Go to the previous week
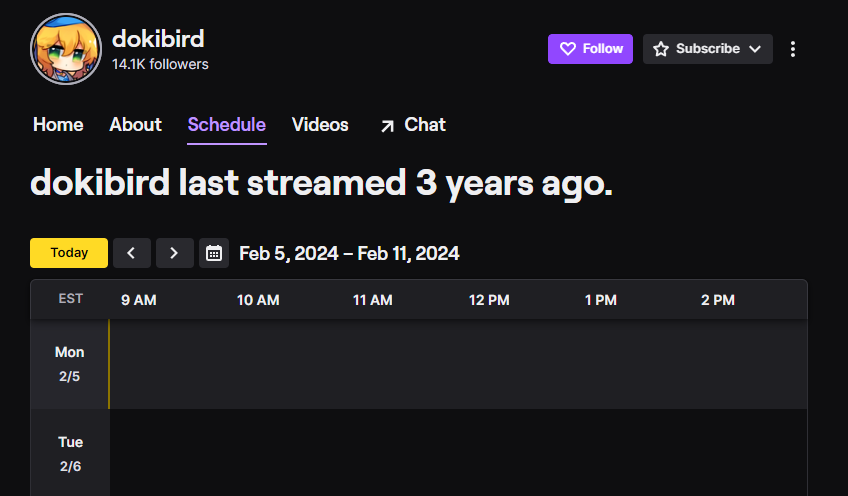This screenshot has height=496, width=848. [131, 253]
